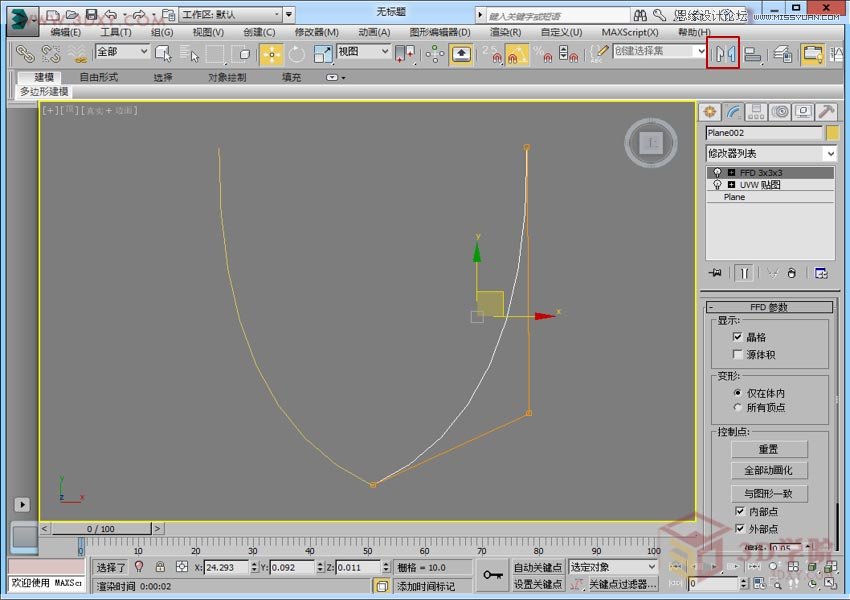Choose the Rectangular Selection Region tool
Screen dimensions: 850x600
[x=215, y=54]
